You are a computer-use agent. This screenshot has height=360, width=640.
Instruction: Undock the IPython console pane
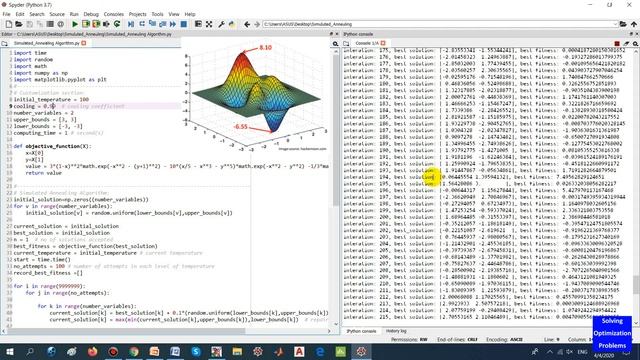[x=632, y=34]
